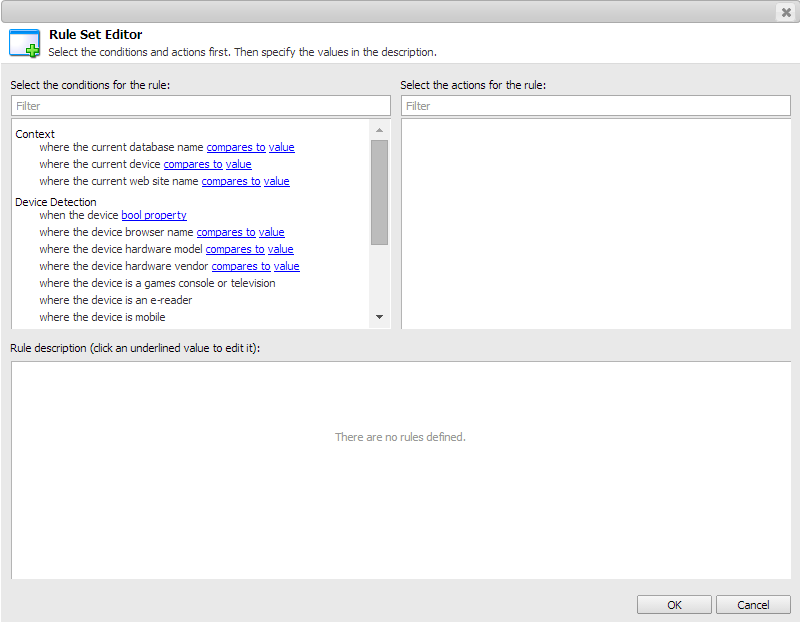Click the actions Filter search box

596,105
